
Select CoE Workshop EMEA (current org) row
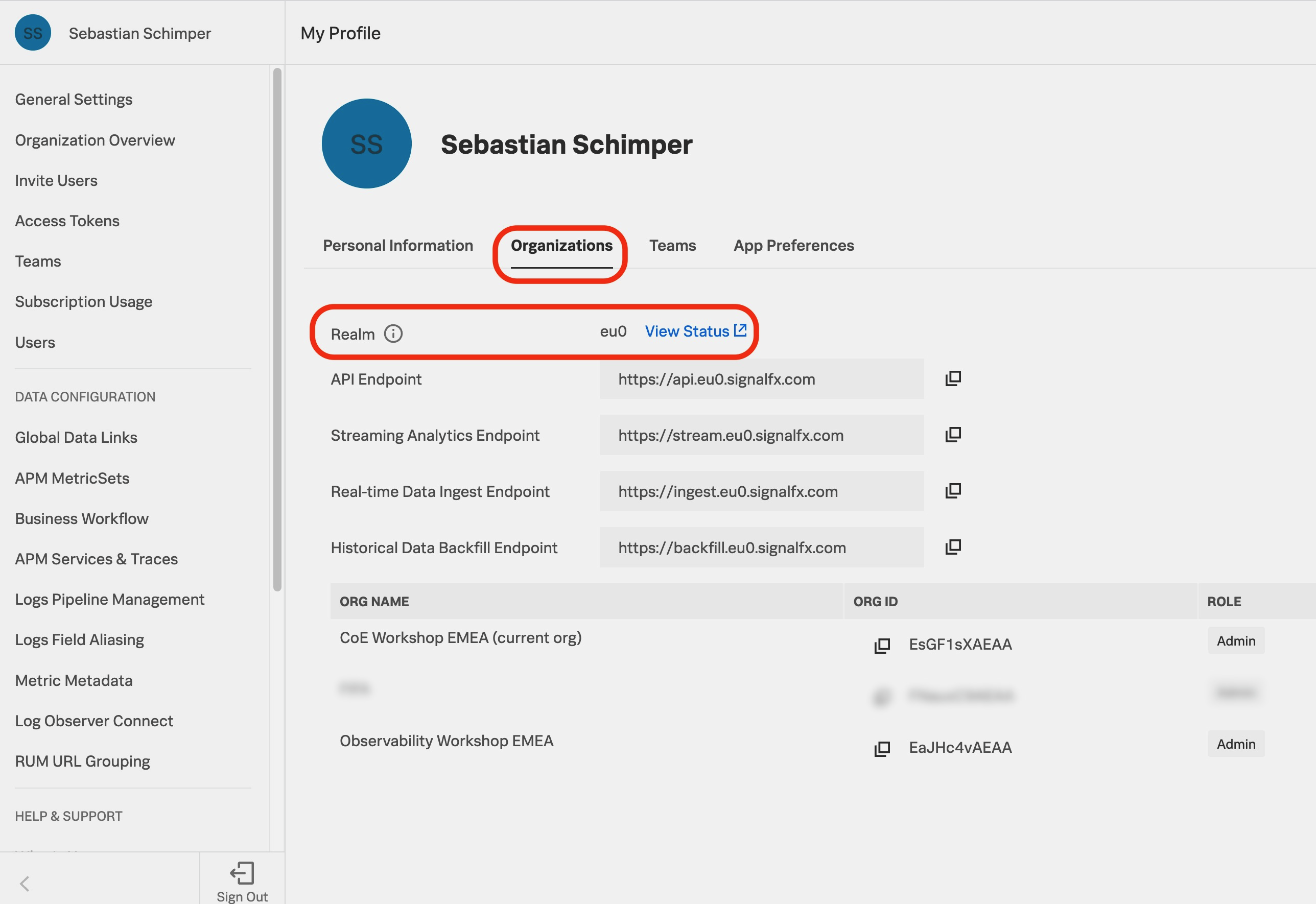coord(461,638)
